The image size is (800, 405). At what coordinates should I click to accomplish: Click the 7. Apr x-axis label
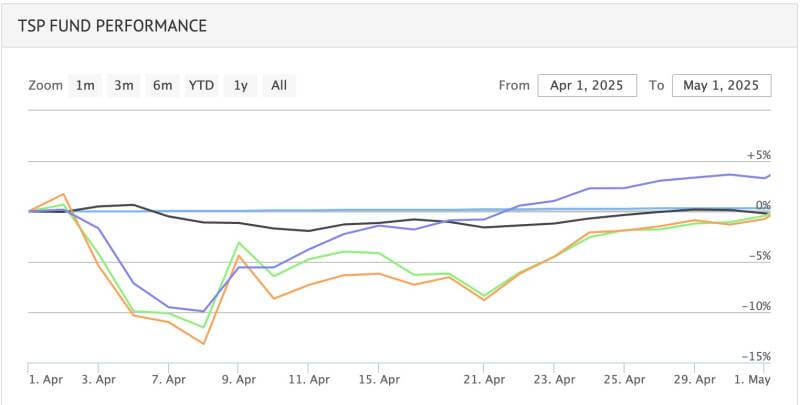pyautogui.click(x=169, y=380)
